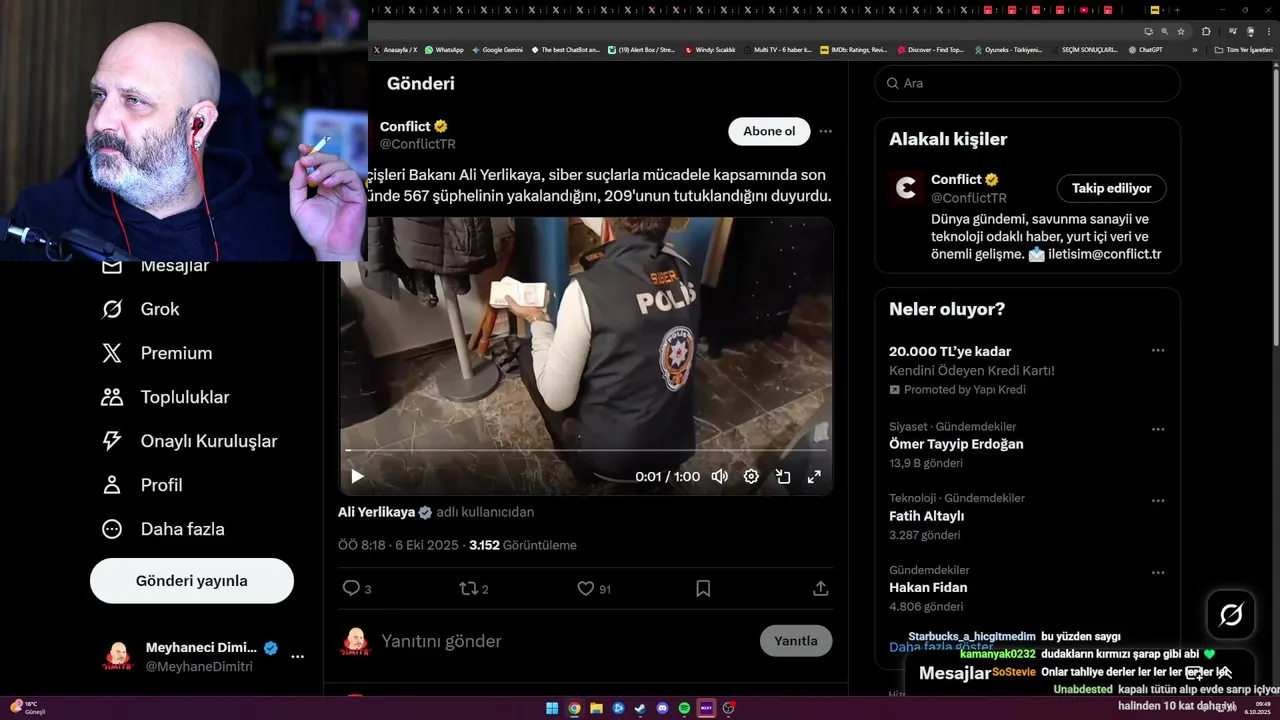This screenshot has width=1280, height=720.
Task: Bookmark the Conflict post
Action: [x=703, y=588]
